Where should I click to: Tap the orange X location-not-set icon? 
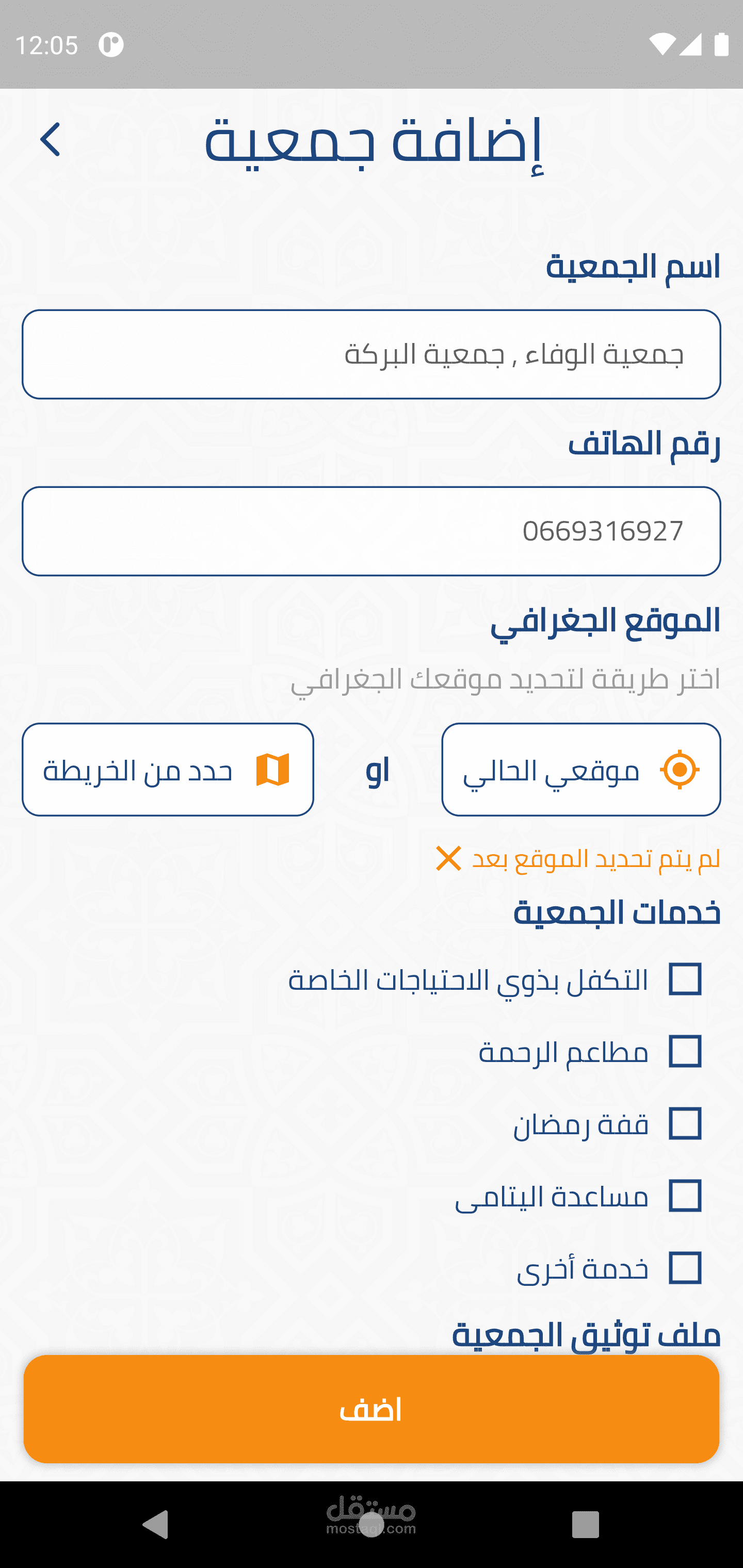point(448,858)
